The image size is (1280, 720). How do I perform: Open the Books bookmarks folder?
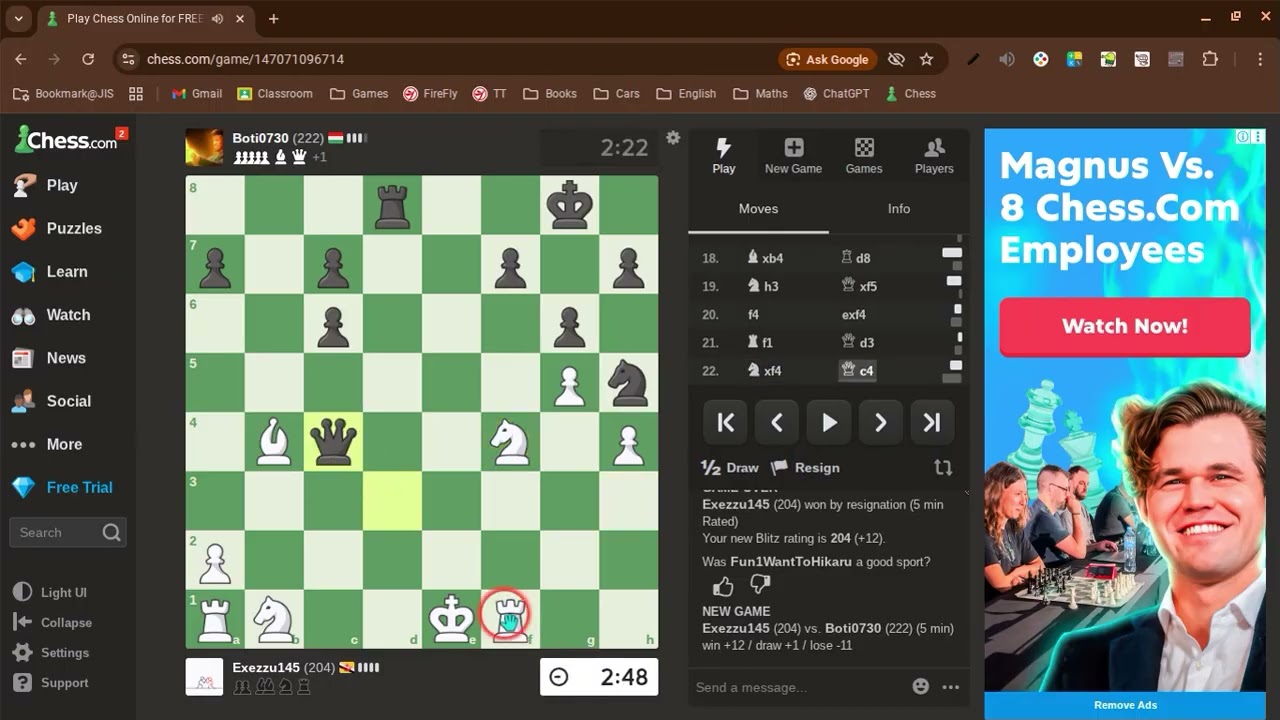coord(550,93)
